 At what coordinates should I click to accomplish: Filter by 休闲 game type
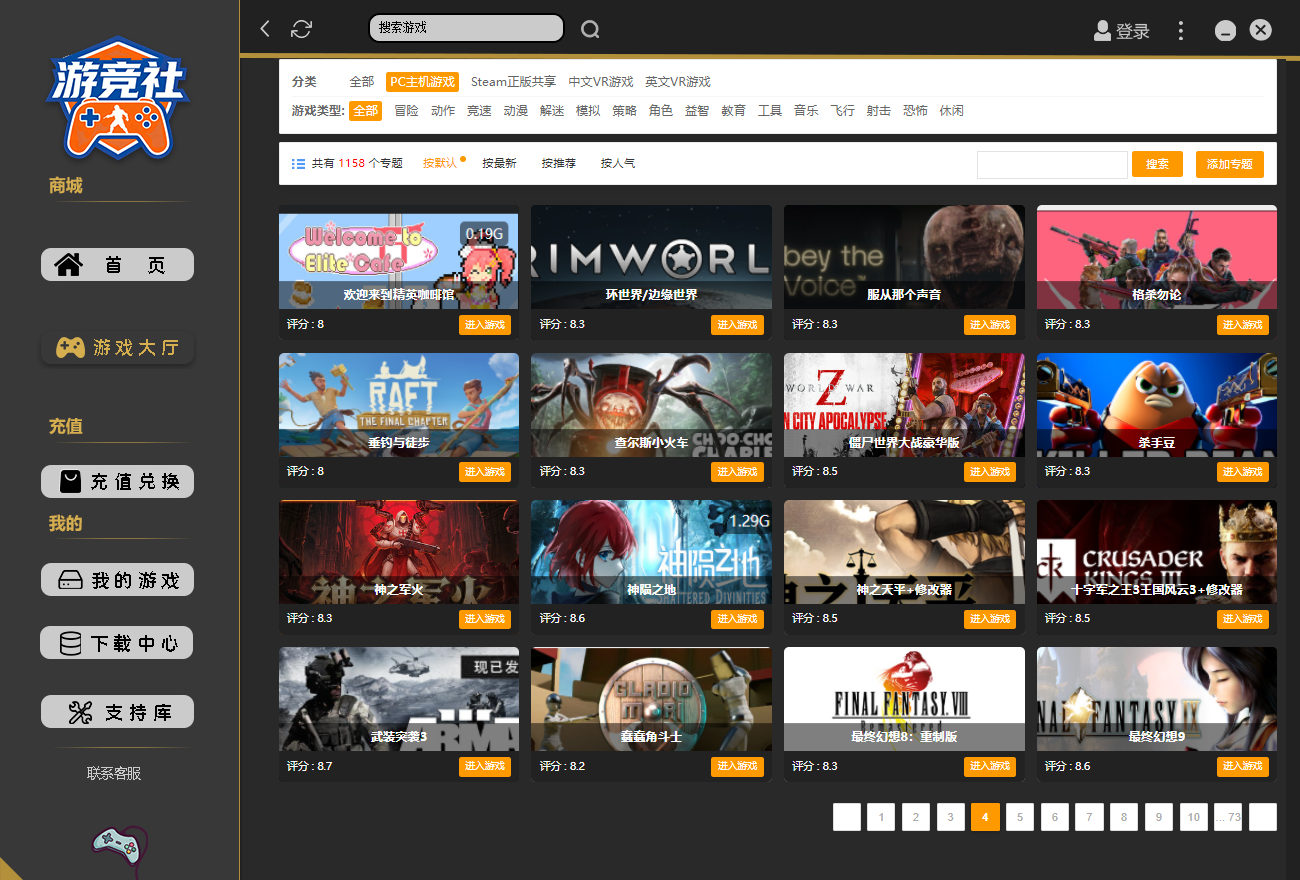tap(952, 111)
